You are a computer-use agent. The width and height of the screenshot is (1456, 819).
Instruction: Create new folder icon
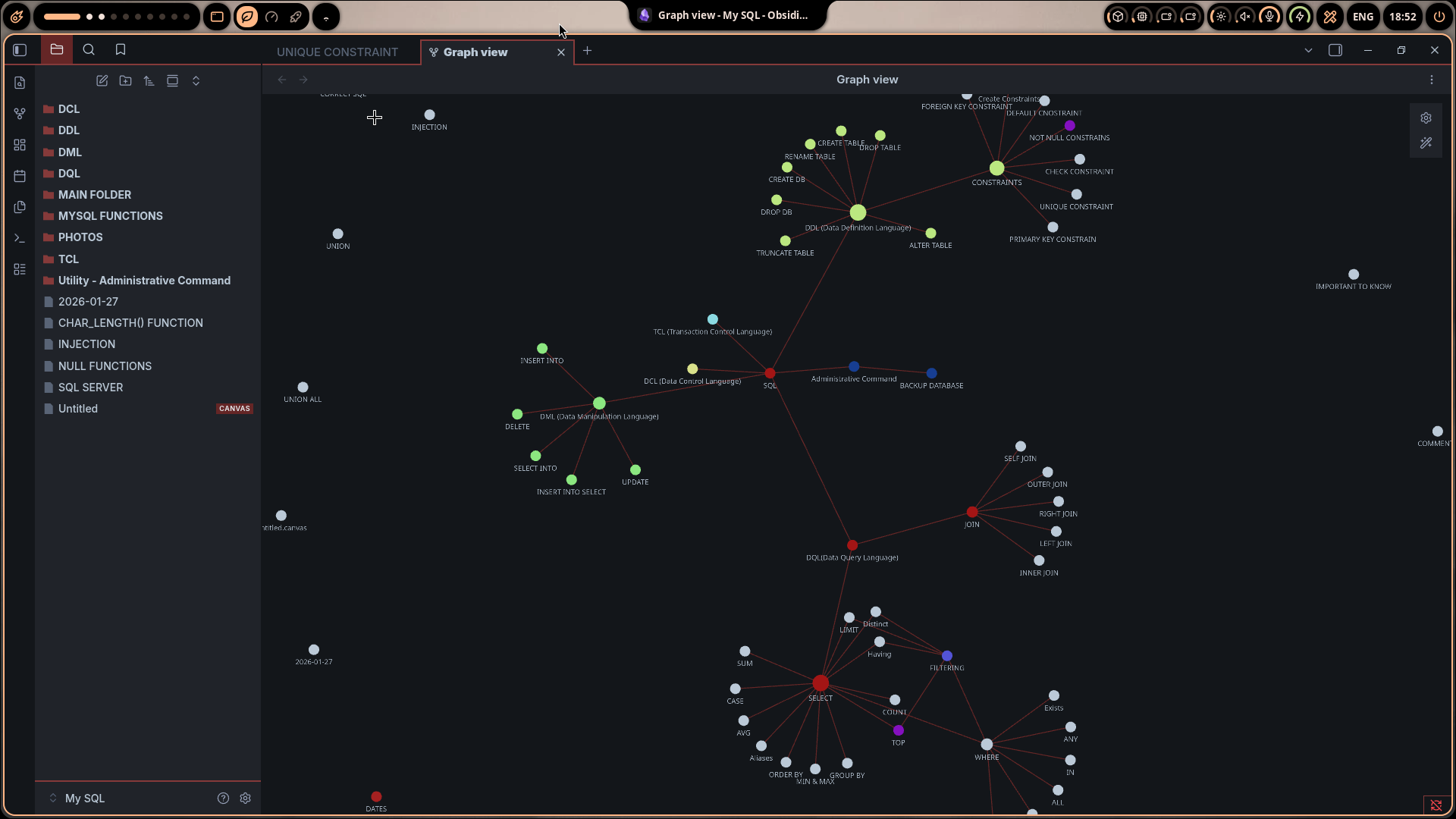pos(125,80)
